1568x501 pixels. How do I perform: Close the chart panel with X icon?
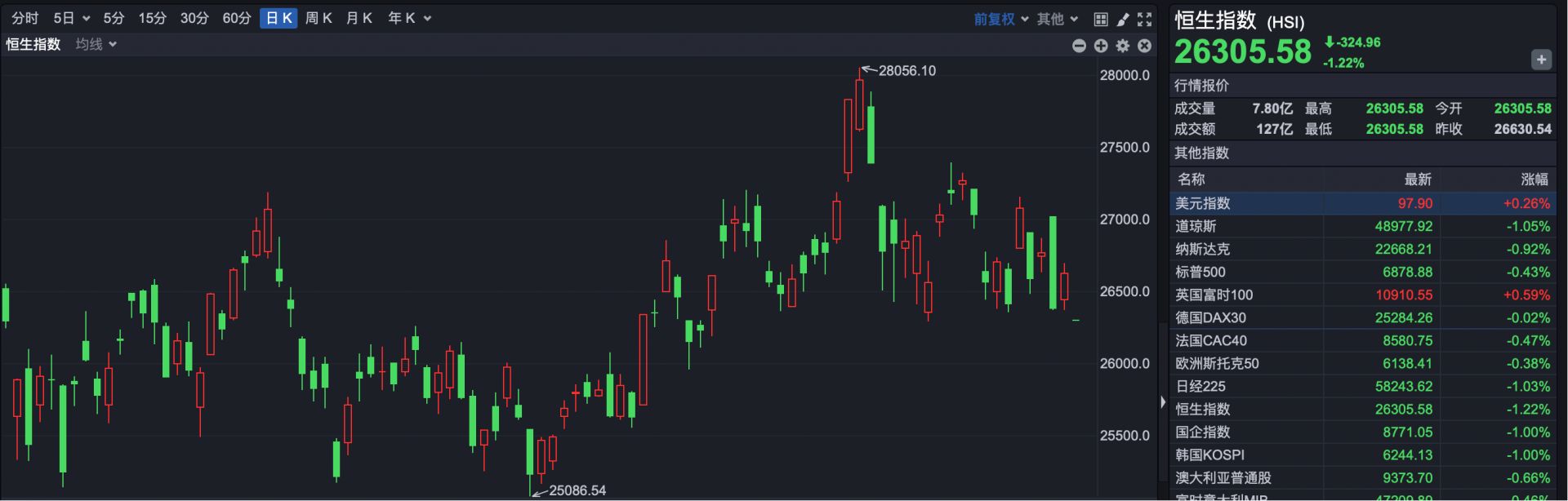click(1145, 46)
